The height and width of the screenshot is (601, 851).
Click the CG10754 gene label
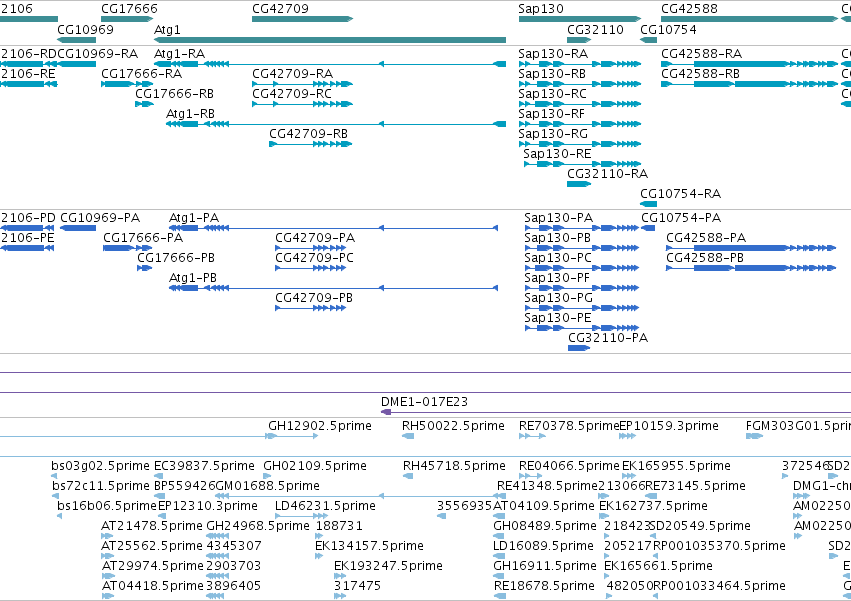point(668,29)
